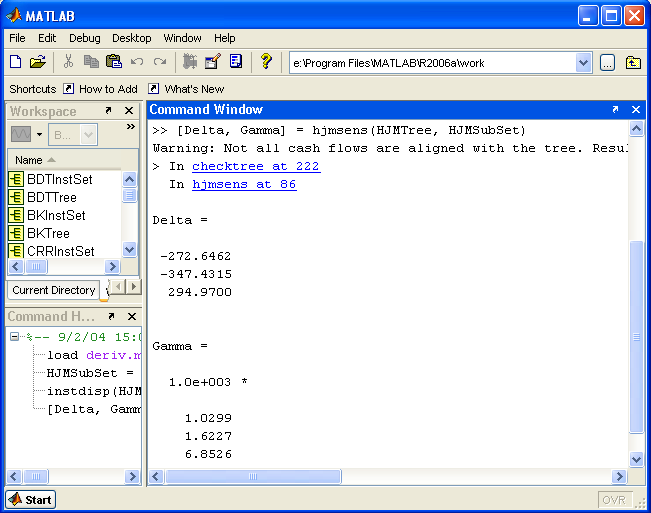
Task: Click Workspace horizontal scrollbar thumb
Action: pyautogui.click(x=36, y=266)
